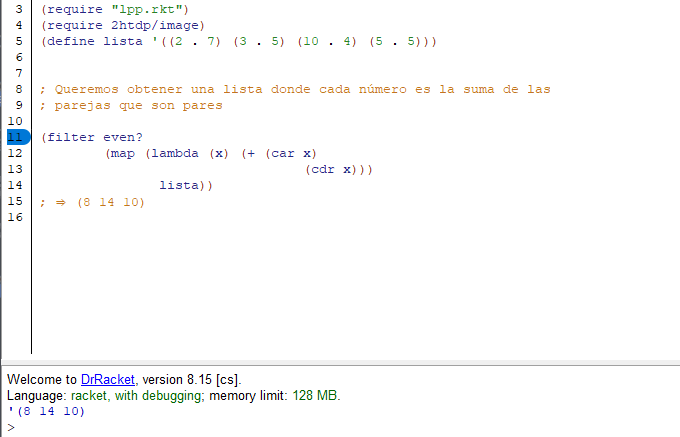
Task: Click the comment 'parejas que son pares'
Action: click(x=131, y=105)
